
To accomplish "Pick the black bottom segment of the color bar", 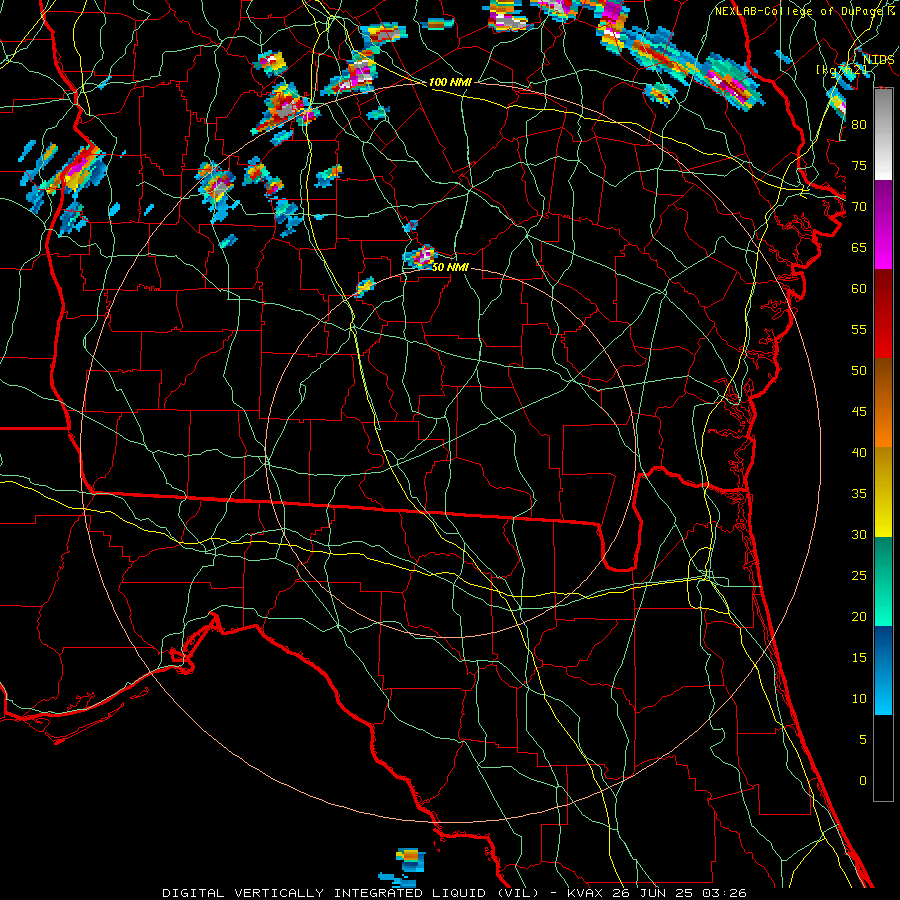I will point(883,758).
